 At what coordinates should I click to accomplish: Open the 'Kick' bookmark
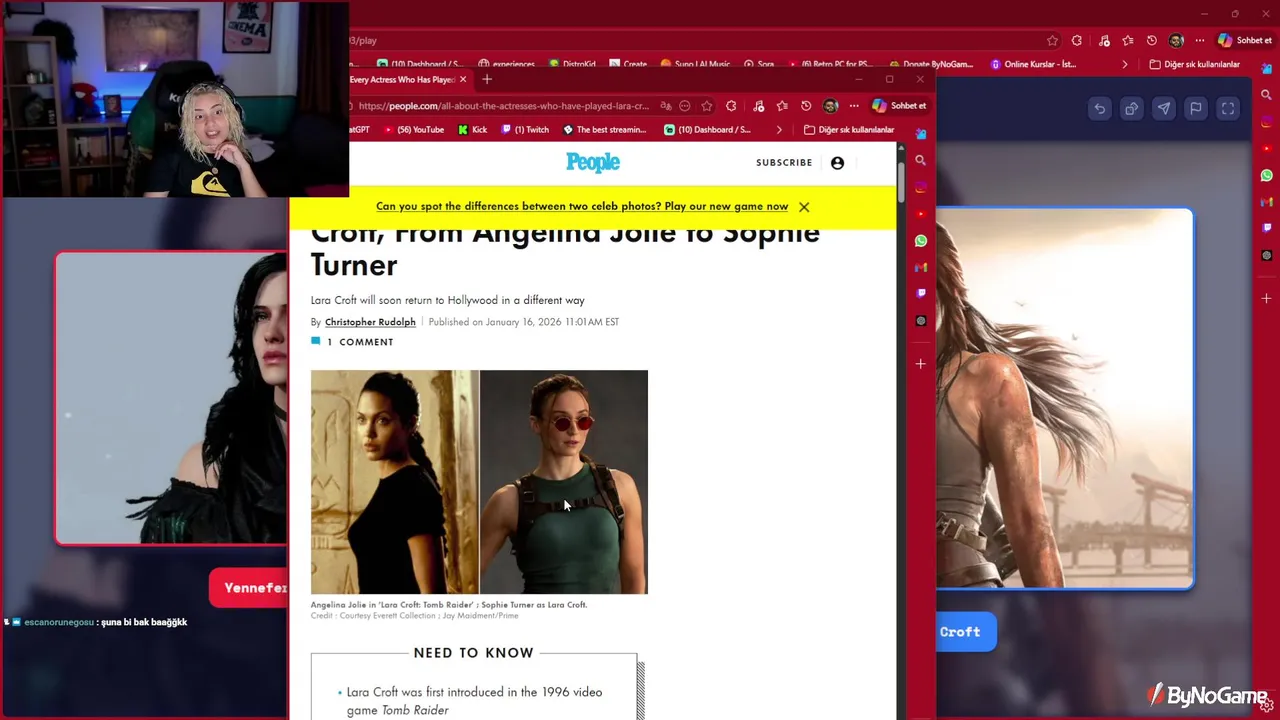472,130
